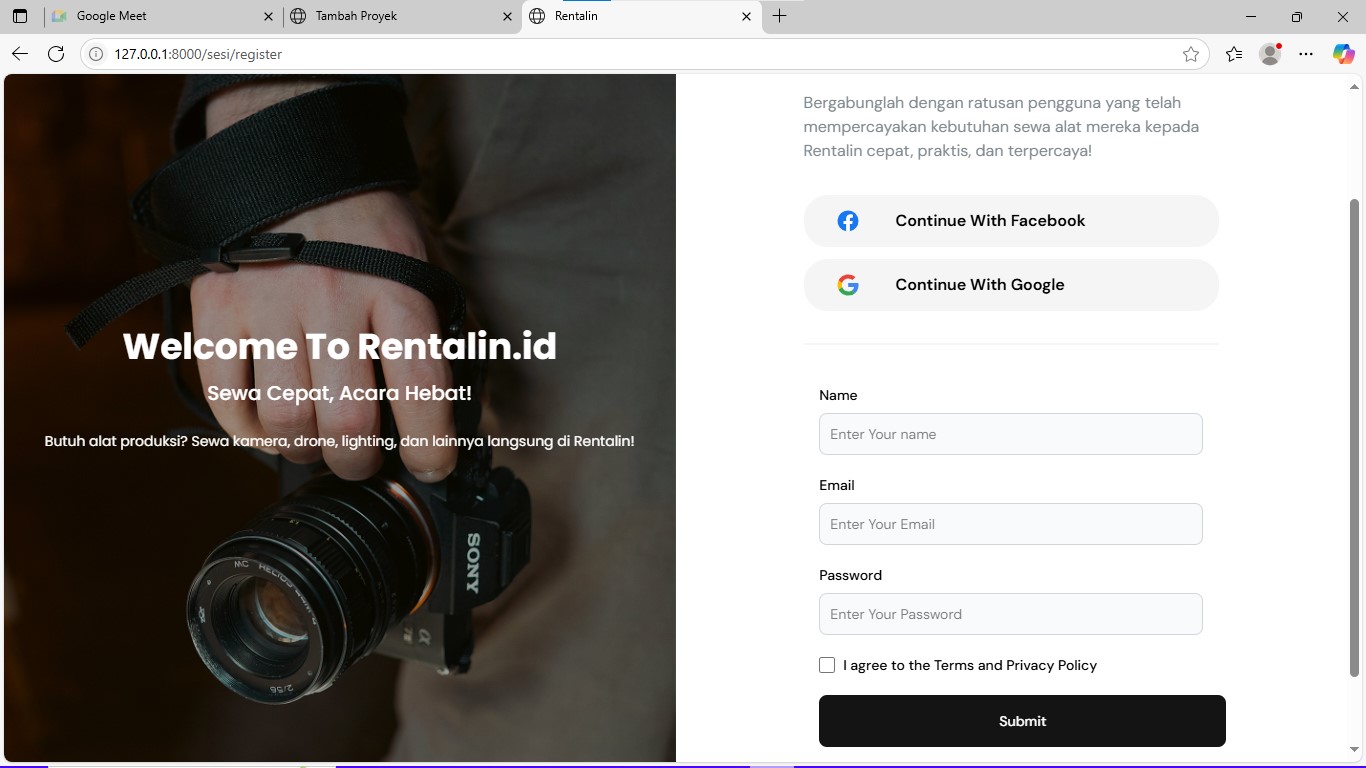Focus the Enter Your Email field
1366x768 pixels.
1010,524
